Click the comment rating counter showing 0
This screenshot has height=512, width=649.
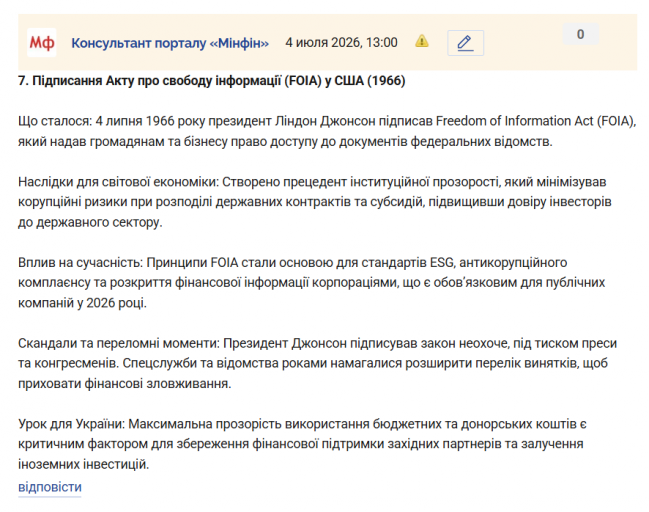click(x=580, y=34)
